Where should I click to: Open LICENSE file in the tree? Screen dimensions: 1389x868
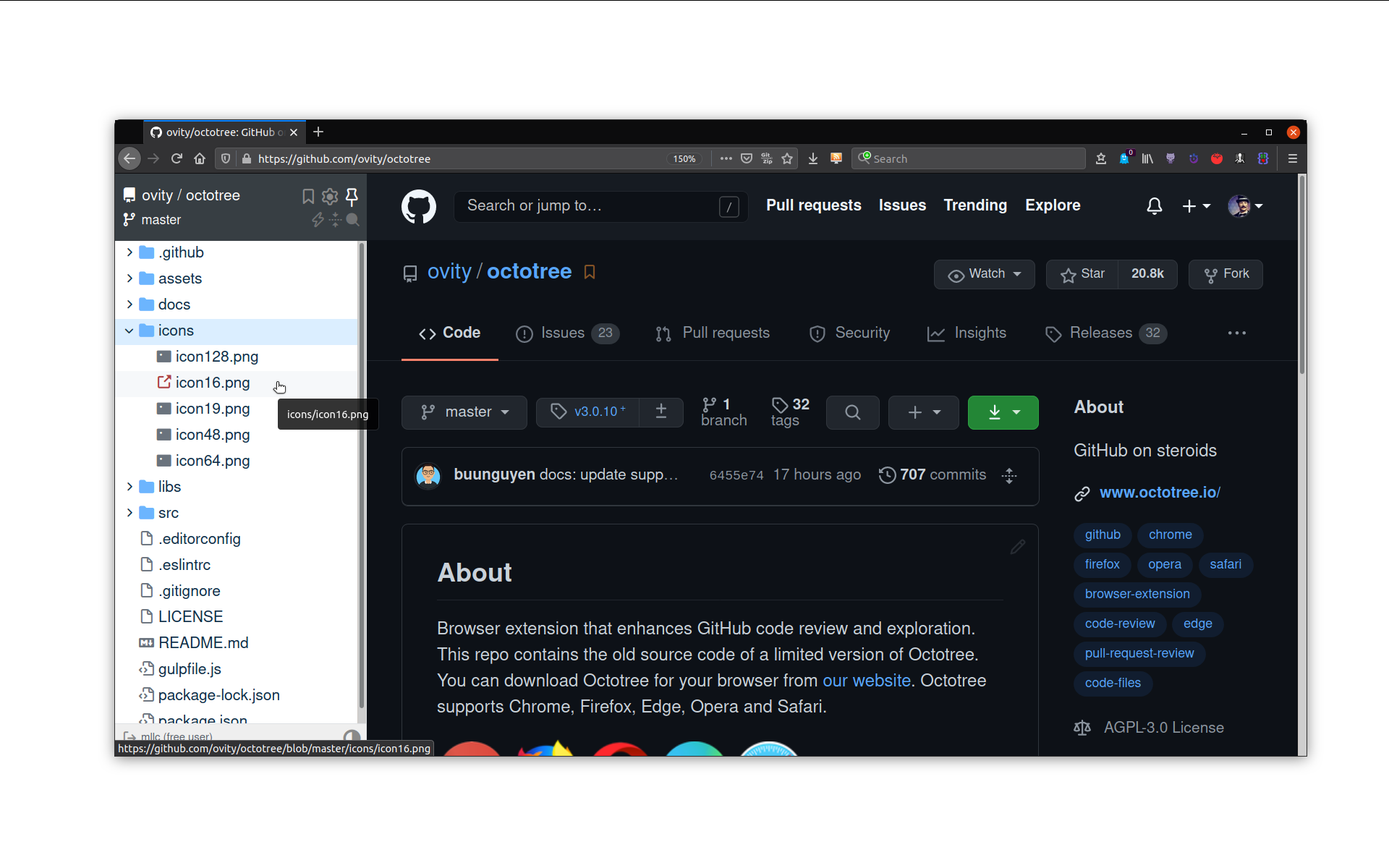pyautogui.click(x=190, y=617)
